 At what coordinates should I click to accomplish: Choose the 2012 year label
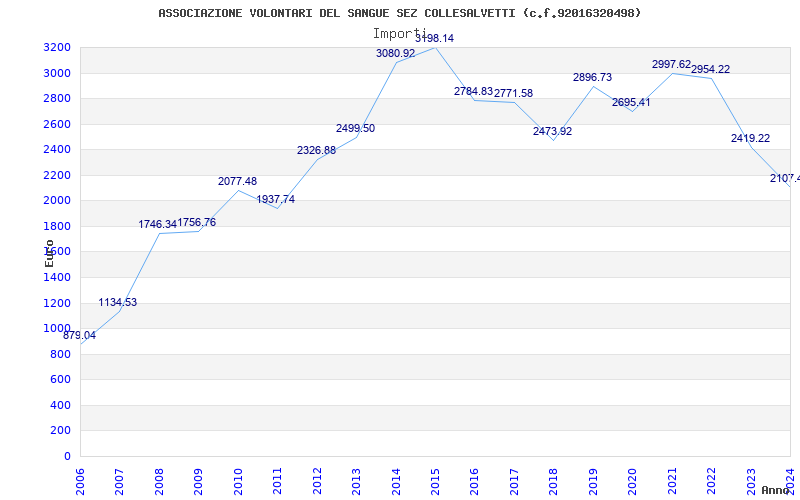(x=317, y=481)
